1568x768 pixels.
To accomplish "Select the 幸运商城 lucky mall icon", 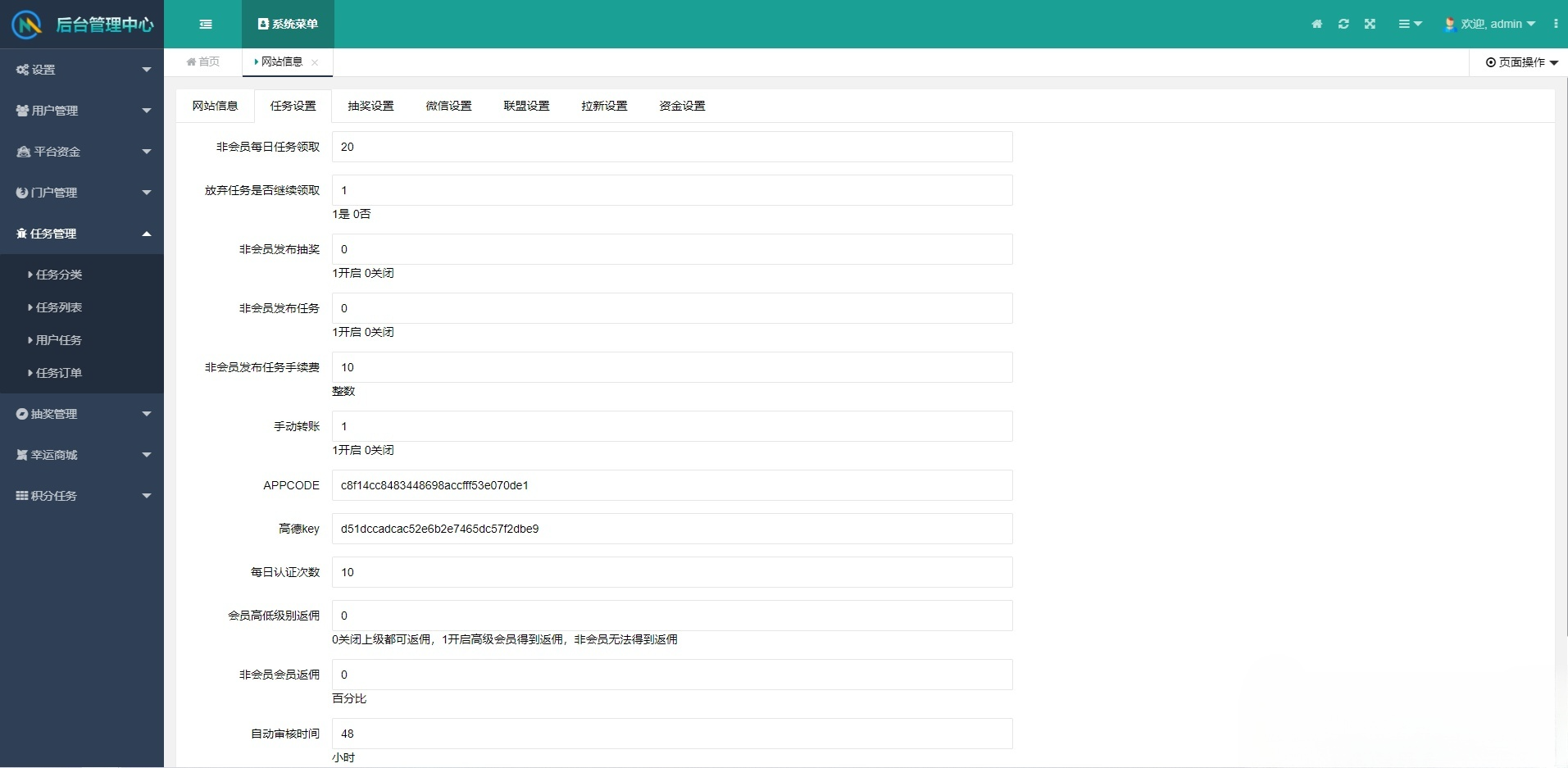I will coord(21,454).
